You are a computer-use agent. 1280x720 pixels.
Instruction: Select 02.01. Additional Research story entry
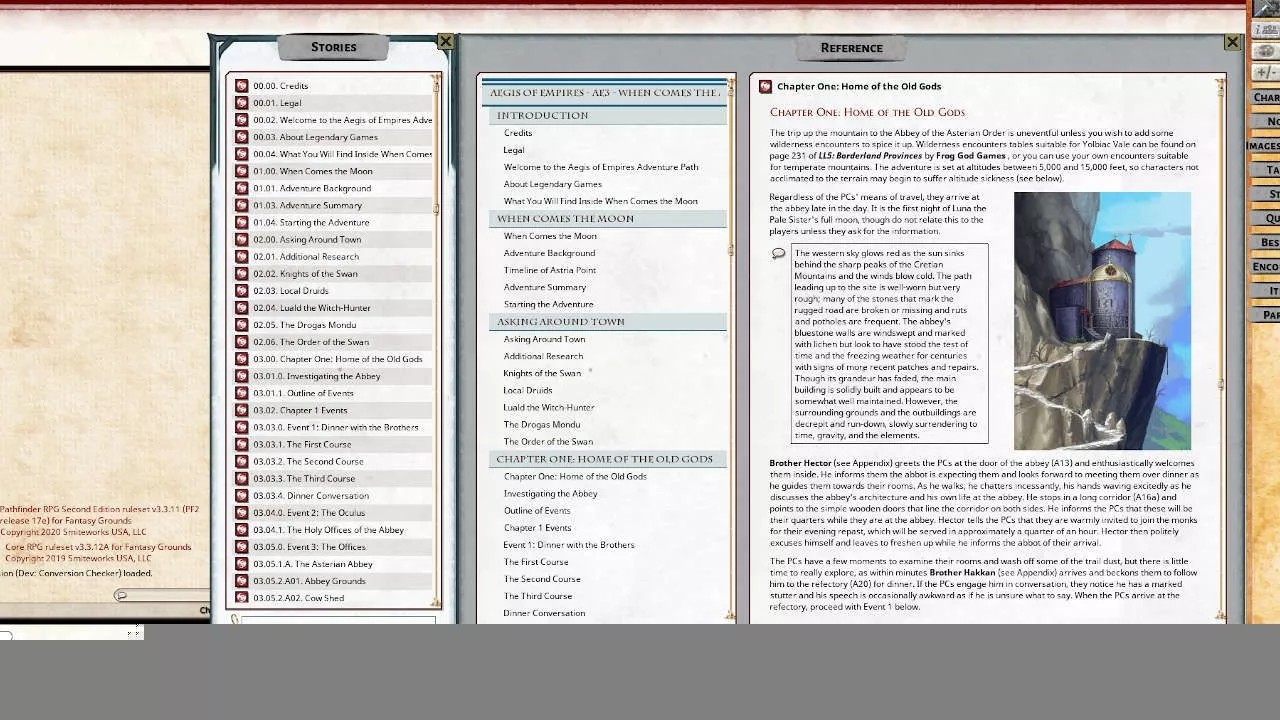(333, 256)
